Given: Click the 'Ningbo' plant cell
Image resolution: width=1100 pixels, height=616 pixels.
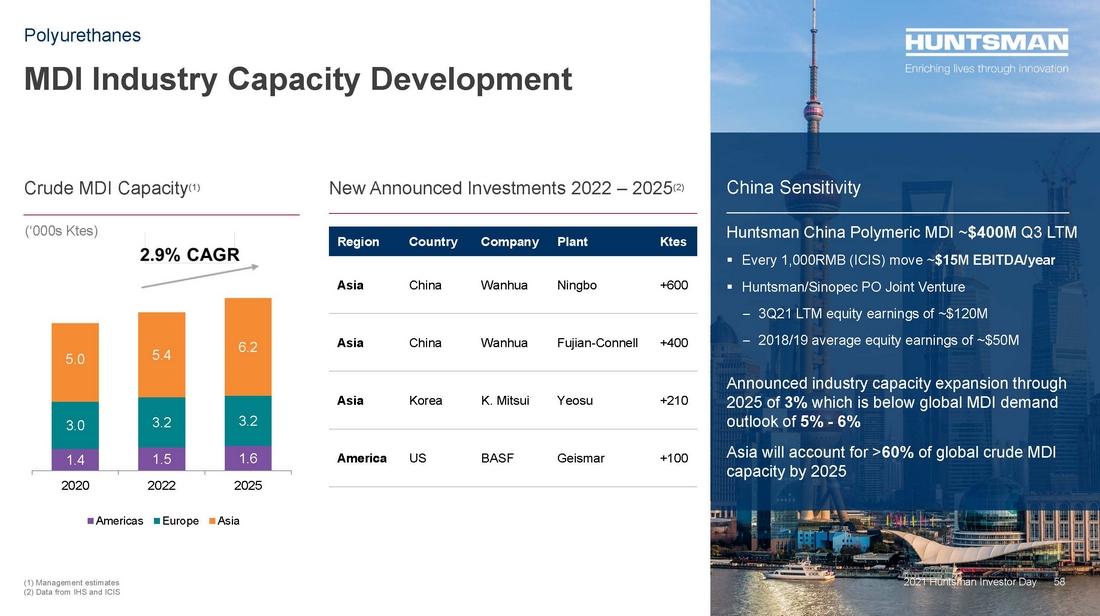Looking at the screenshot, I should click(577, 286).
